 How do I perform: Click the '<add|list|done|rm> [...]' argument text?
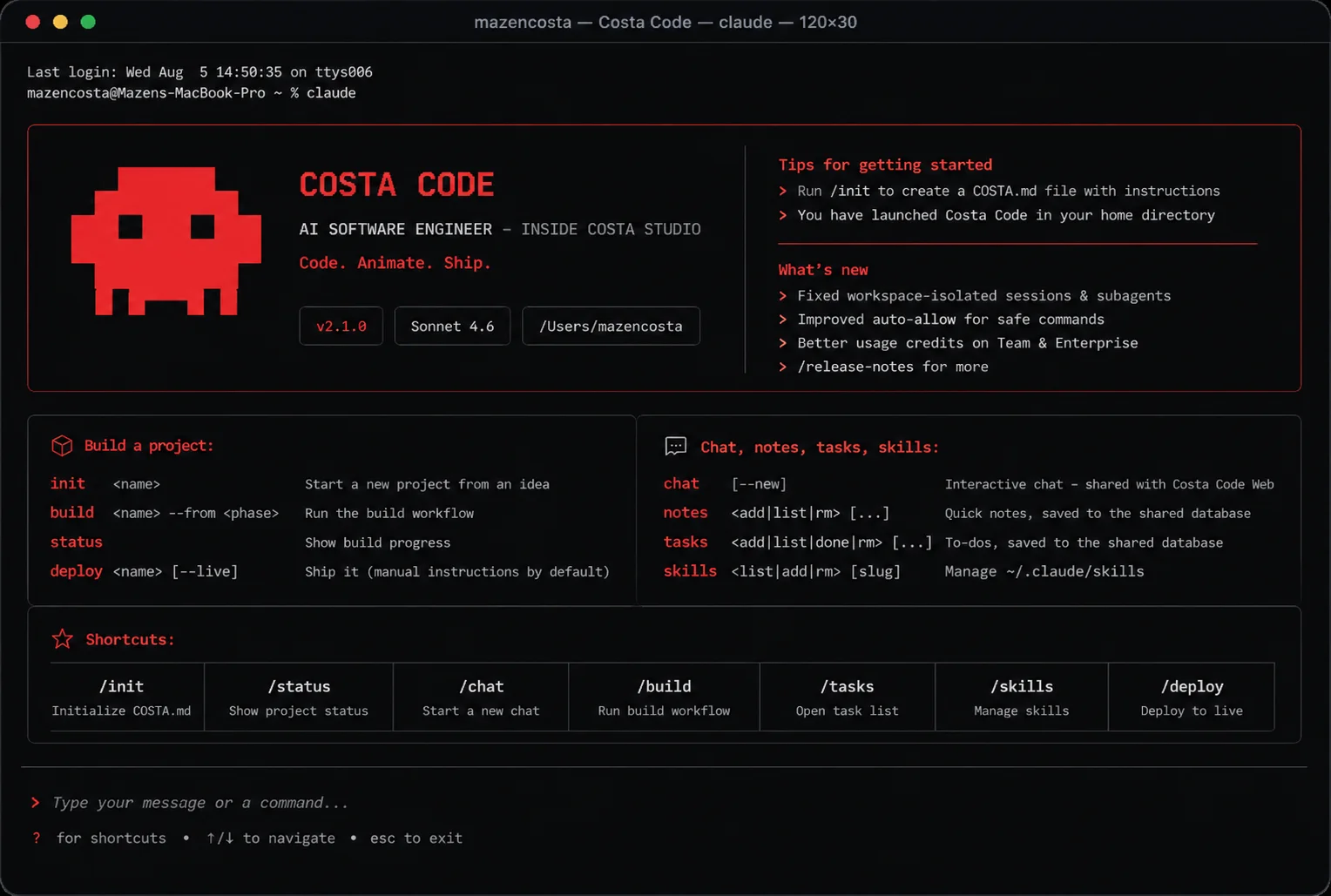coord(831,542)
